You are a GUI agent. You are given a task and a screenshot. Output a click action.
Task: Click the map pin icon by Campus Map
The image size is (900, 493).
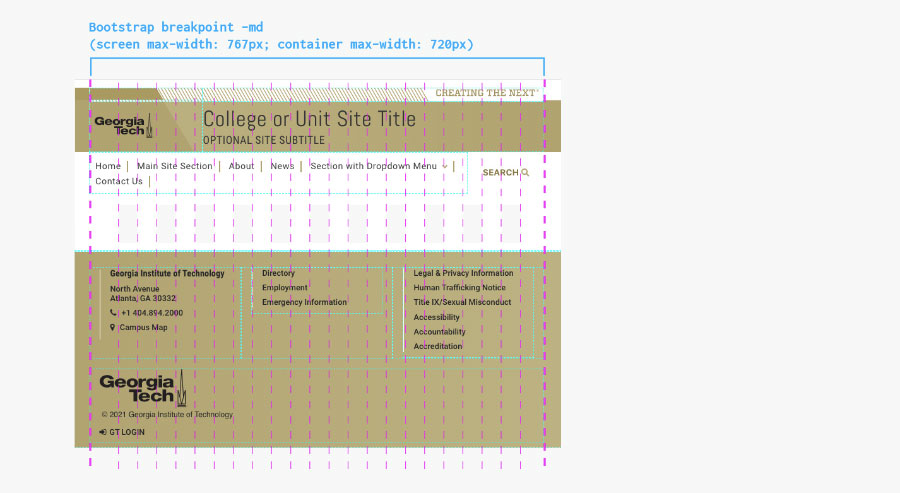tap(112, 327)
